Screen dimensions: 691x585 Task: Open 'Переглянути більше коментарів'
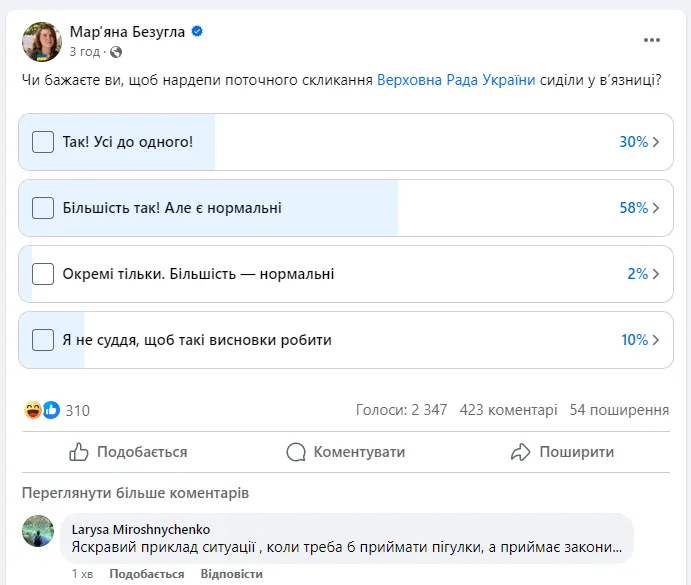click(135, 493)
